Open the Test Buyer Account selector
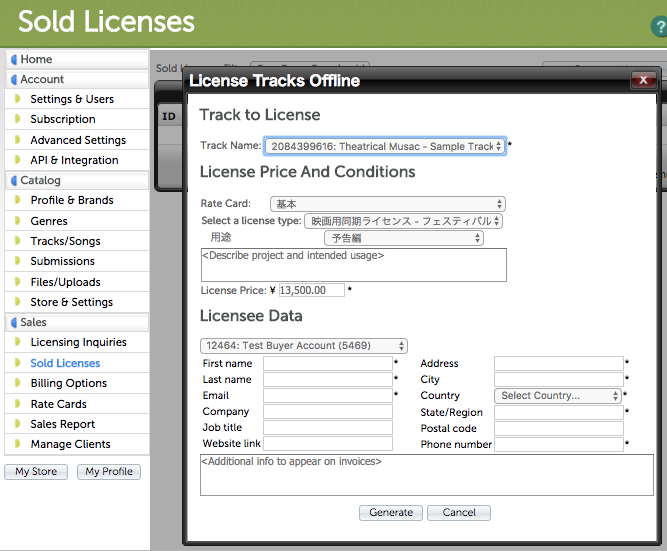Screen dimensions: 667x551 tap(304, 346)
